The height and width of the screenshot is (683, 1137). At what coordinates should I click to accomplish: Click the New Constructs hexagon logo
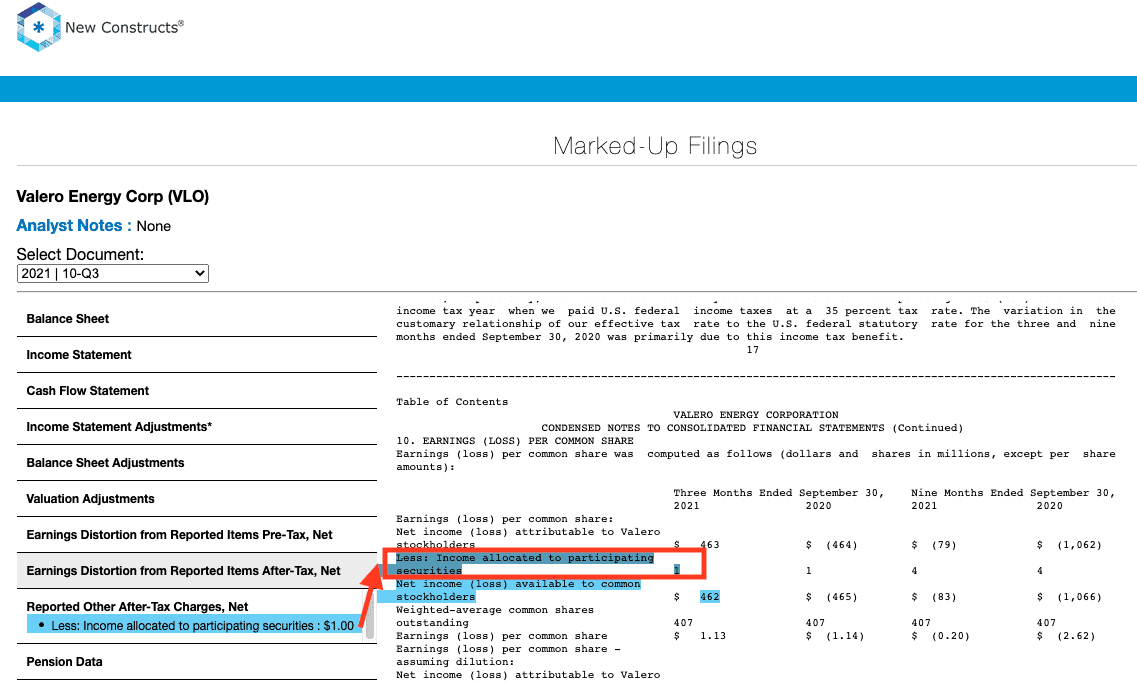coord(38,28)
